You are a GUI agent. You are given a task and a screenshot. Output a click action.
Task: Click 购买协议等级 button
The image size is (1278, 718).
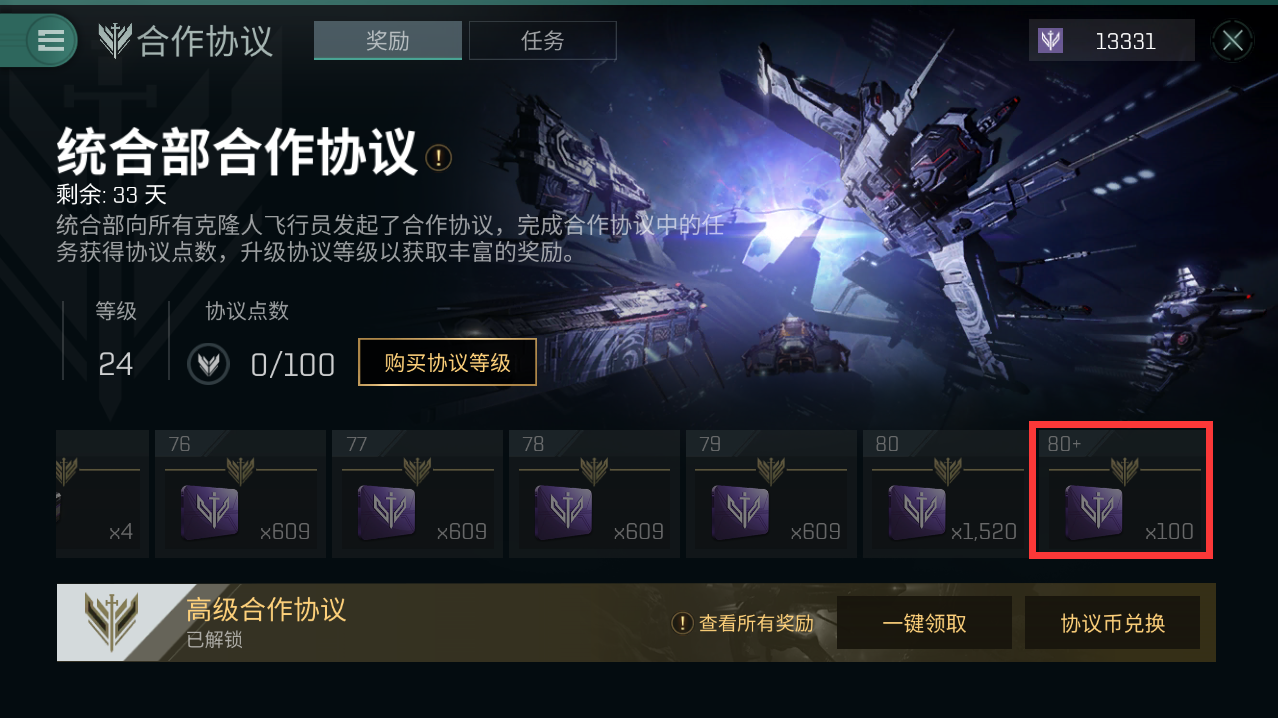[x=447, y=362]
